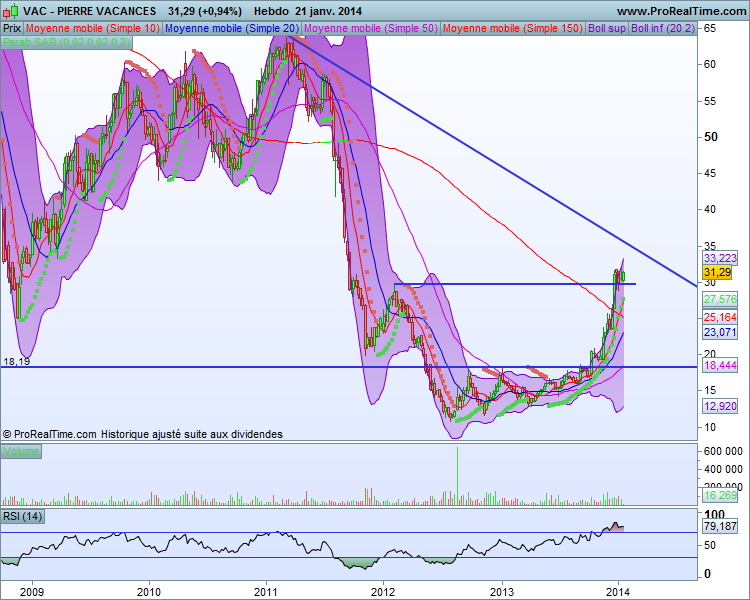Click the RSI (14) panel label
Screen dimensions: 750x600
pos(22,516)
